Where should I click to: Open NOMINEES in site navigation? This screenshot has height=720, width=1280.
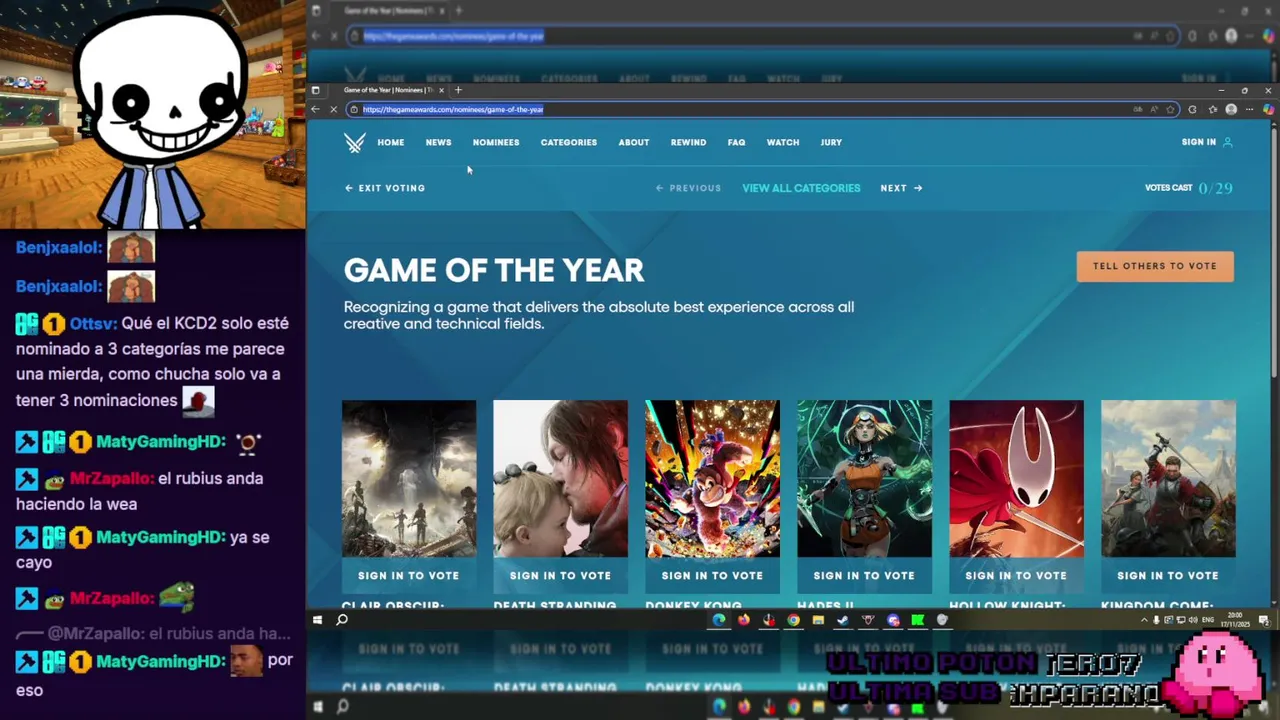click(496, 142)
